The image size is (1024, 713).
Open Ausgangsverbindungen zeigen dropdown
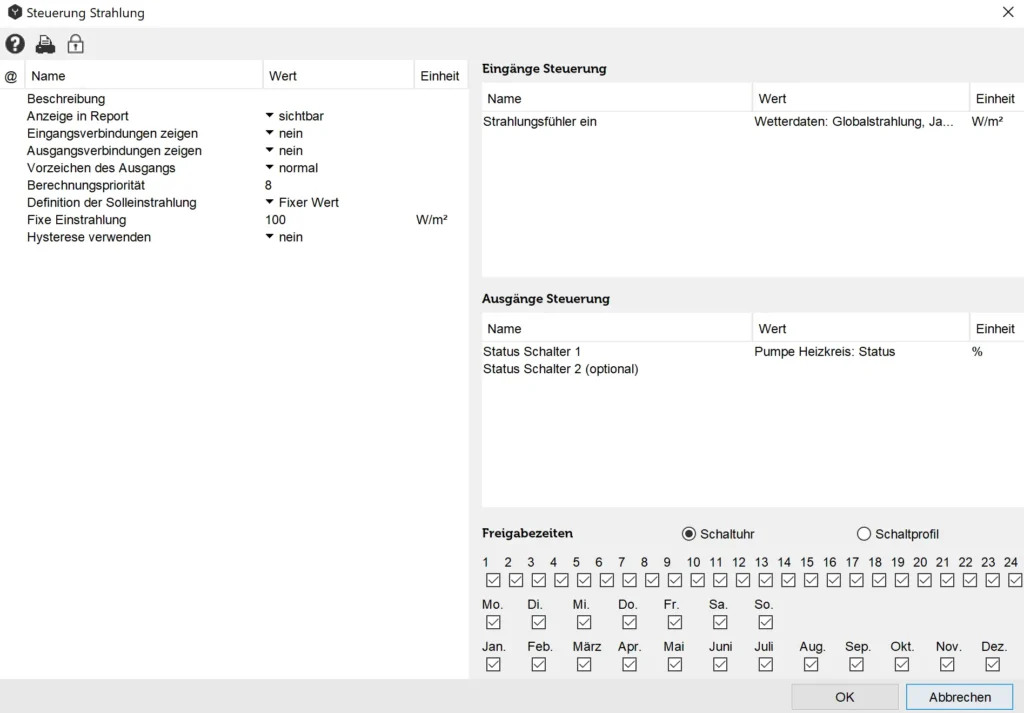(270, 150)
